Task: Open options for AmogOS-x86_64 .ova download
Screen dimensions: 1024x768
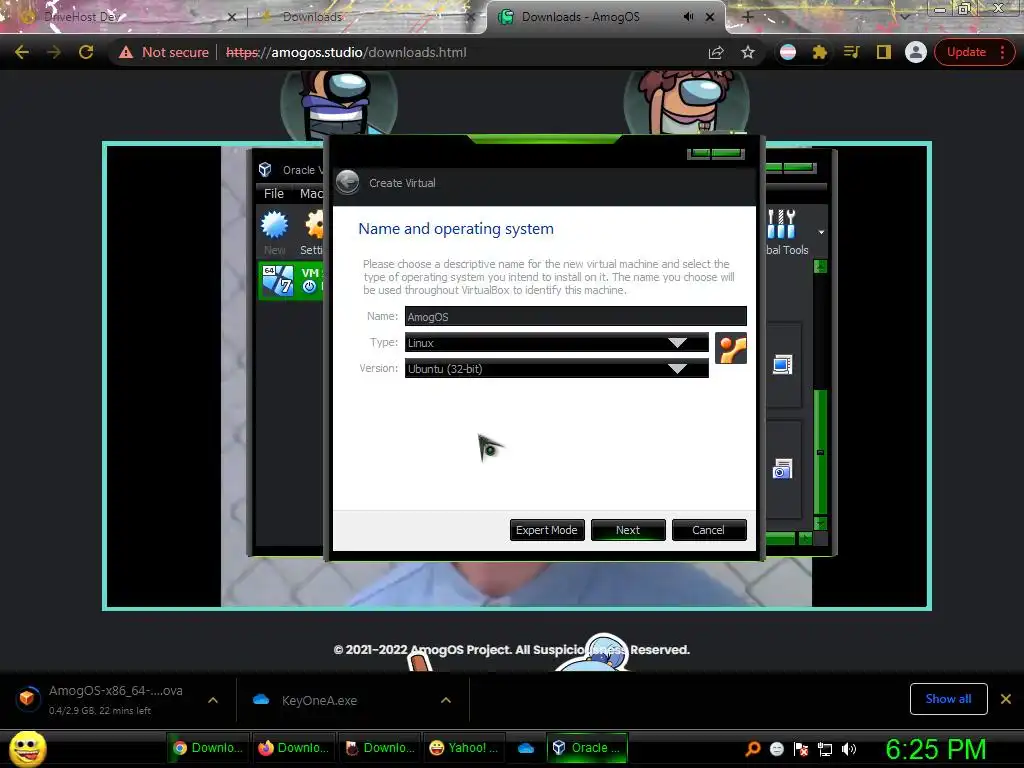Action: [213, 700]
